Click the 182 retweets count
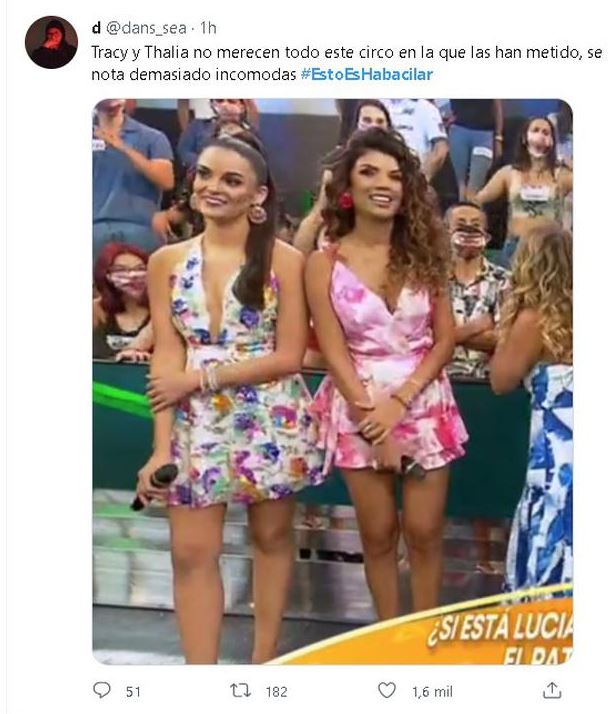 coord(276,692)
